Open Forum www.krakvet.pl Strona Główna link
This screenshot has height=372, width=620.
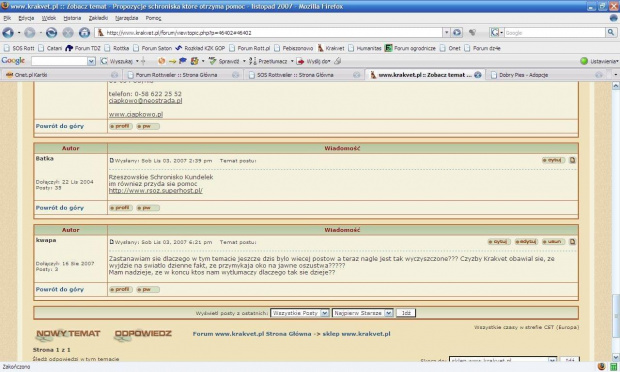(252, 334)
